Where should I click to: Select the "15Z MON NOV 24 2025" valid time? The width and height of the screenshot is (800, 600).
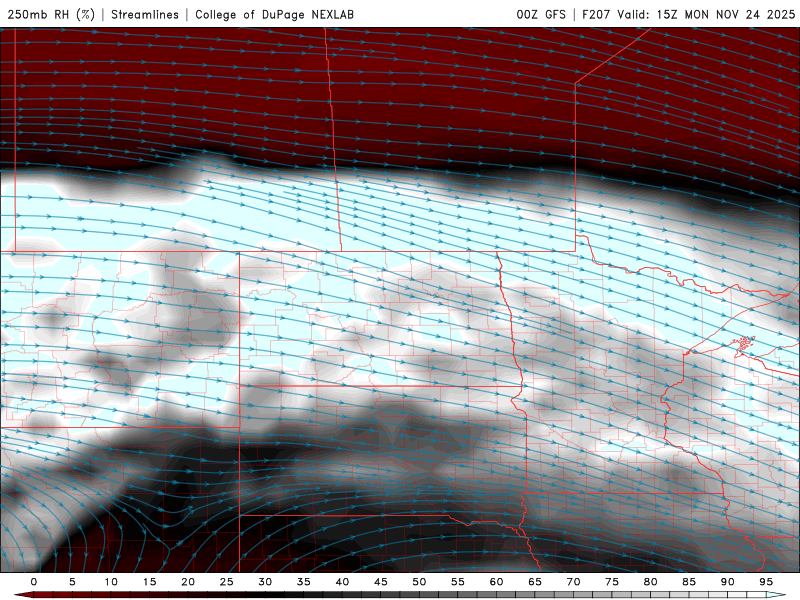[x=726, y=14]
